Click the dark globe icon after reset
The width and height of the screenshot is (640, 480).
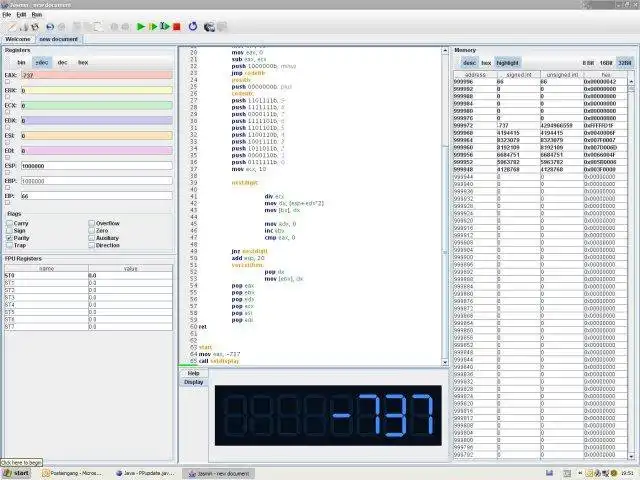[209, 27]
